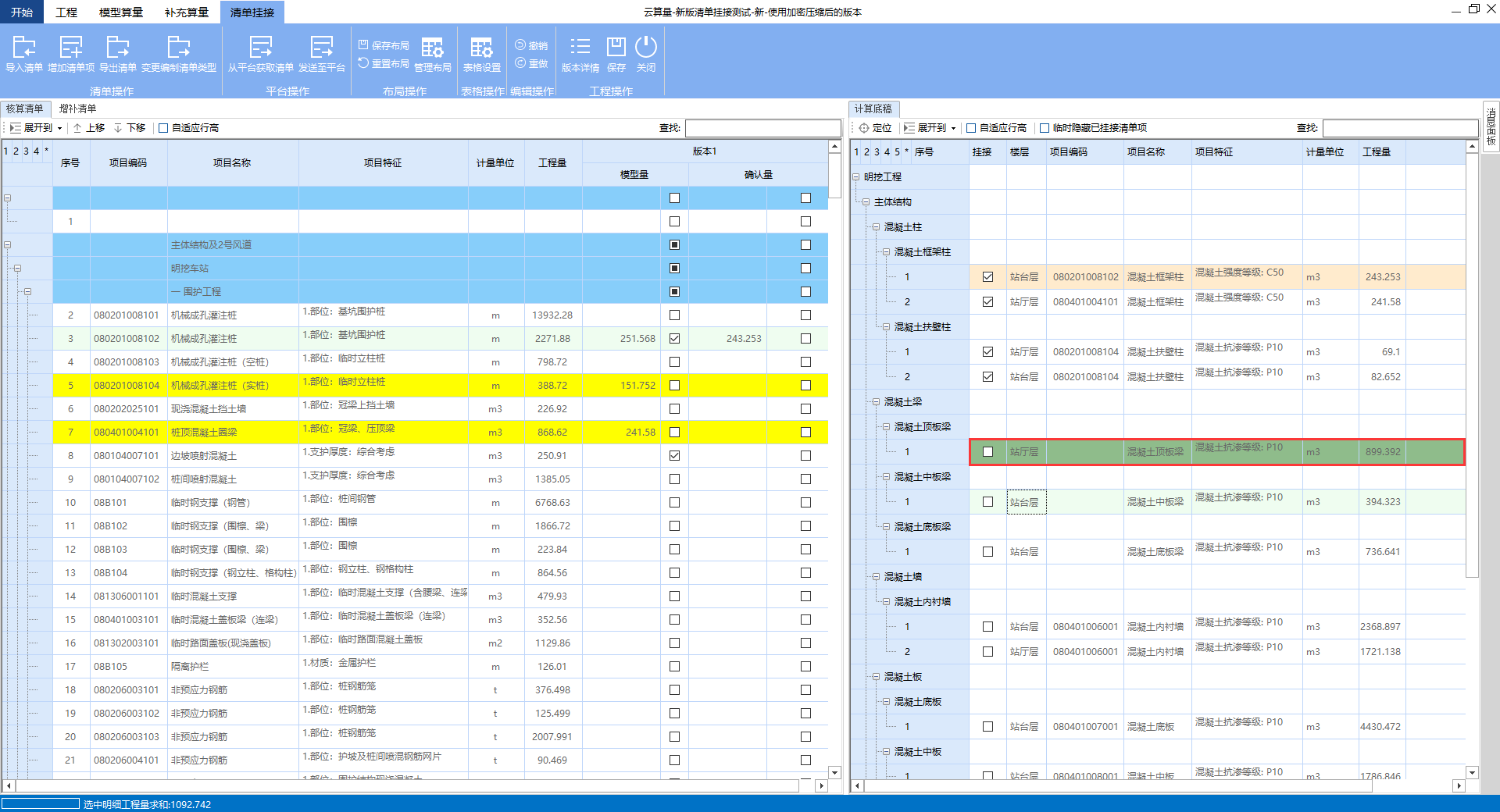Collapse 混凝土墙 tree node

[x=877, y=577]
